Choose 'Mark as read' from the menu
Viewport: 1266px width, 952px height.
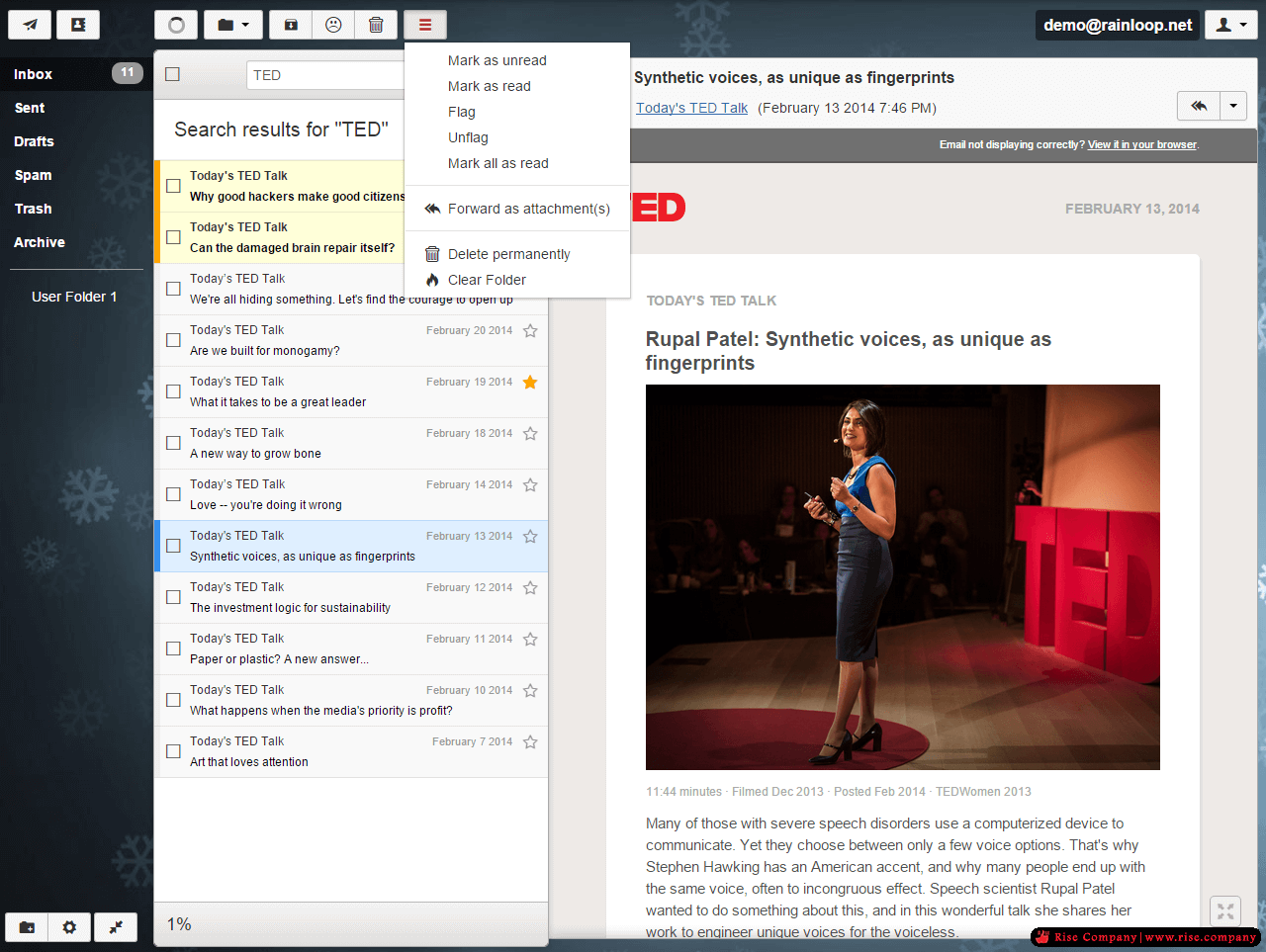517,86
